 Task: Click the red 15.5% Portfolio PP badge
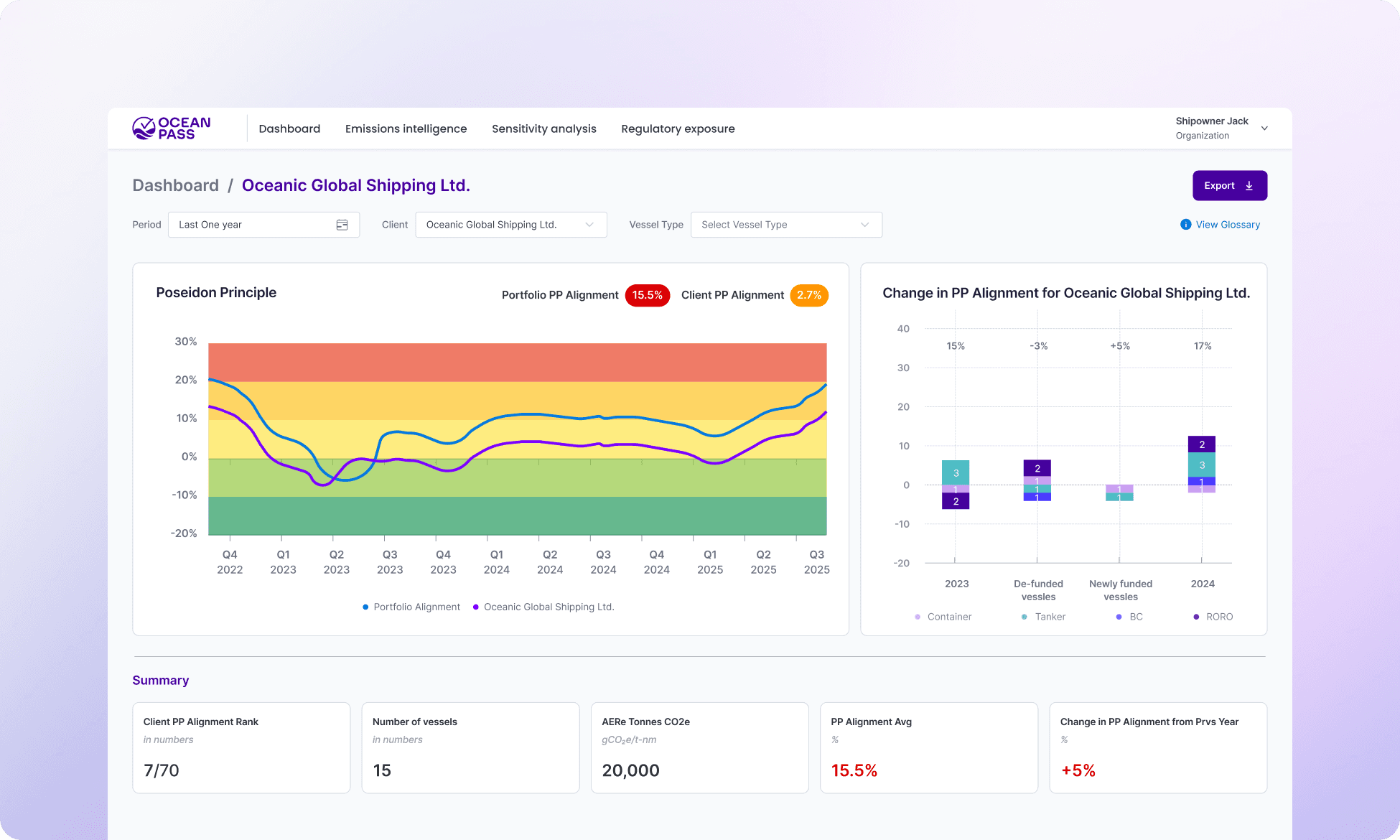coord(647,295)
